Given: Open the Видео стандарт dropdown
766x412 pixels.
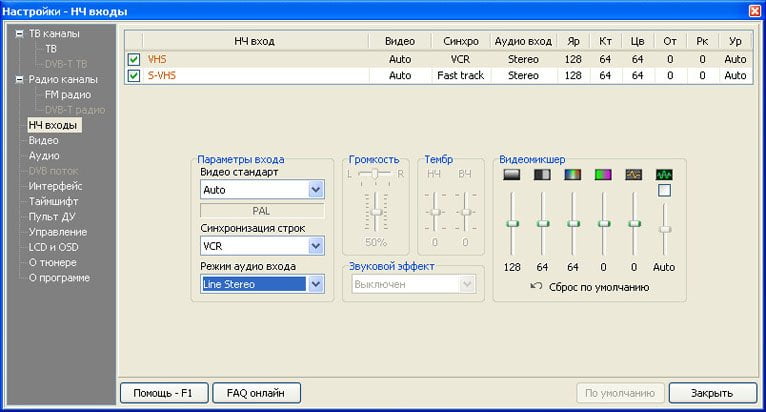Looking at the screenshot, I should (x=316, y=189).
